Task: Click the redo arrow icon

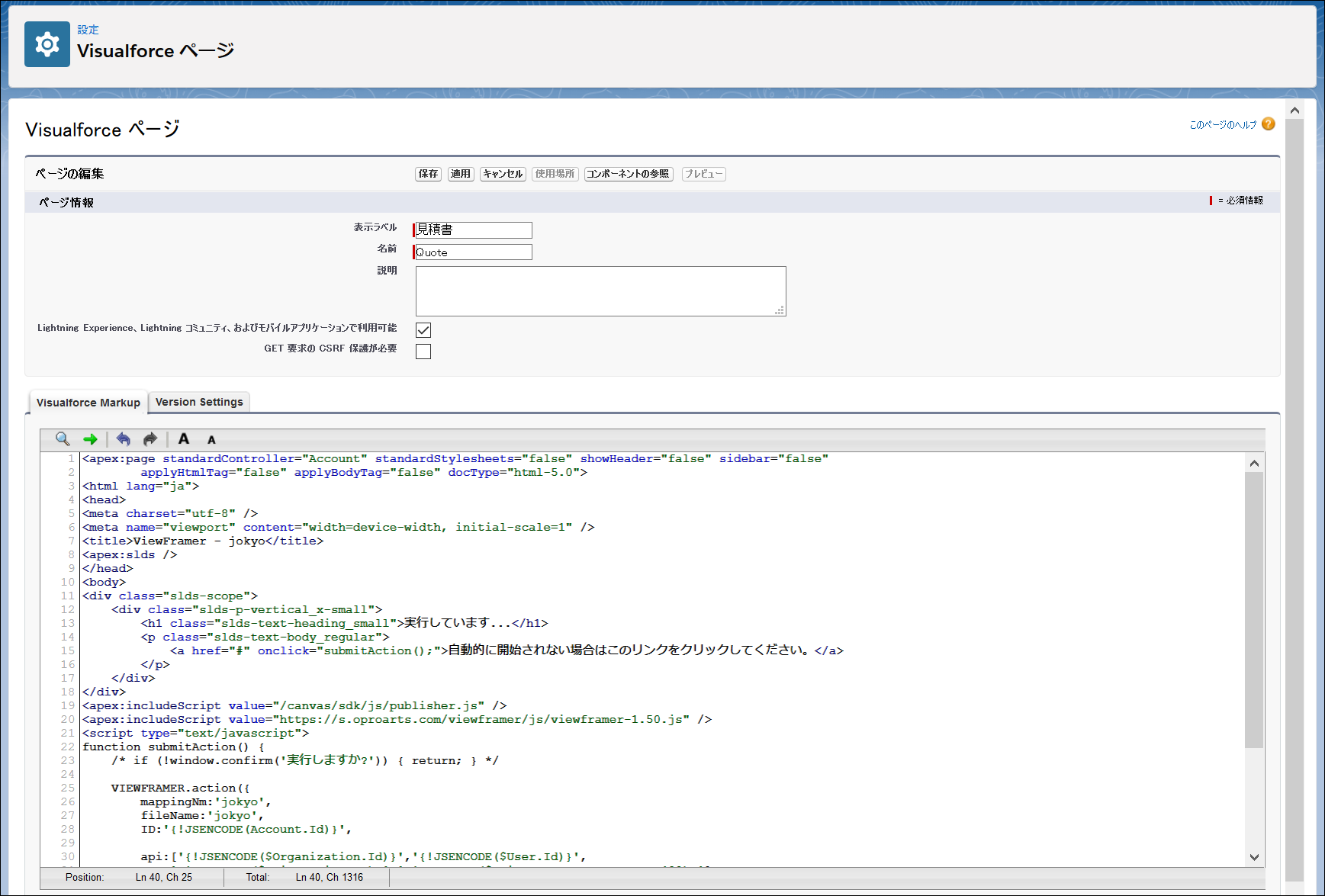Action: [x=150, y=439]
